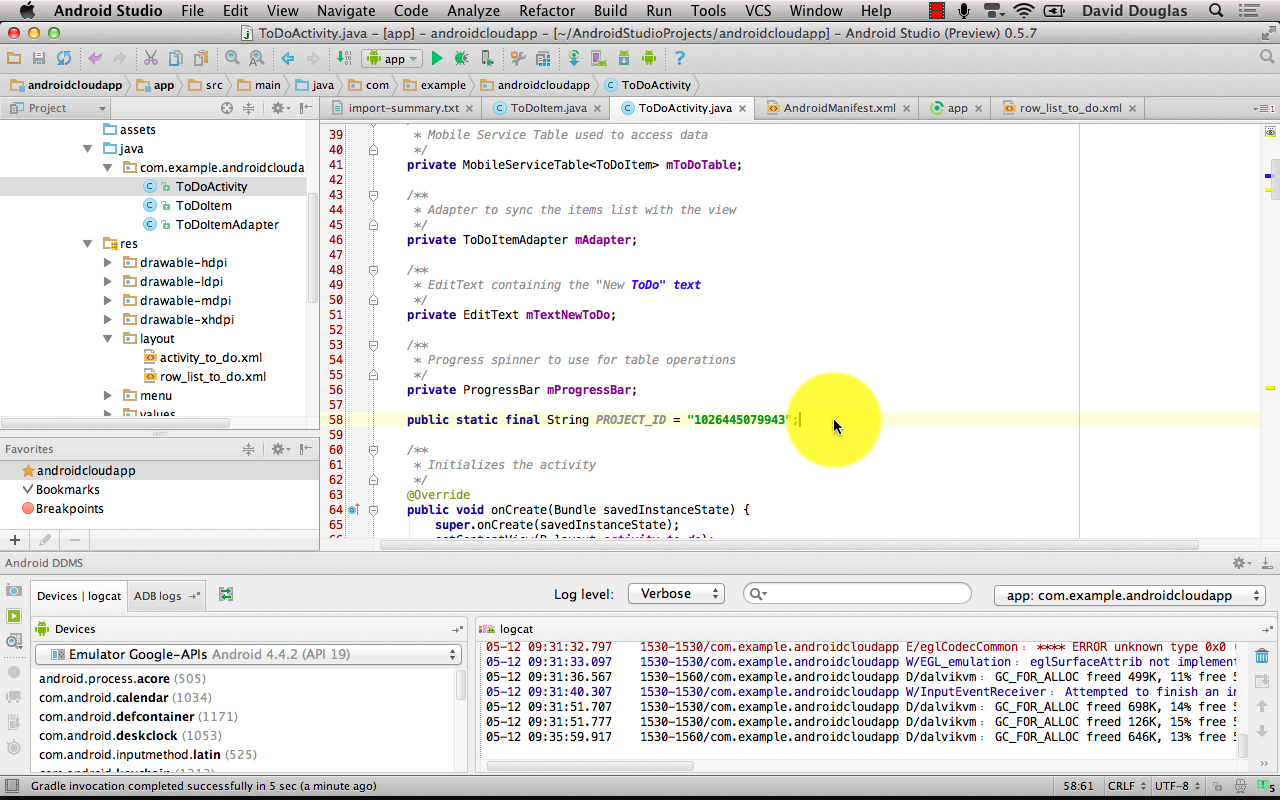Click Attach debugger to Android process icon
Screen dimensions: 1280x800
pos(487,59)
